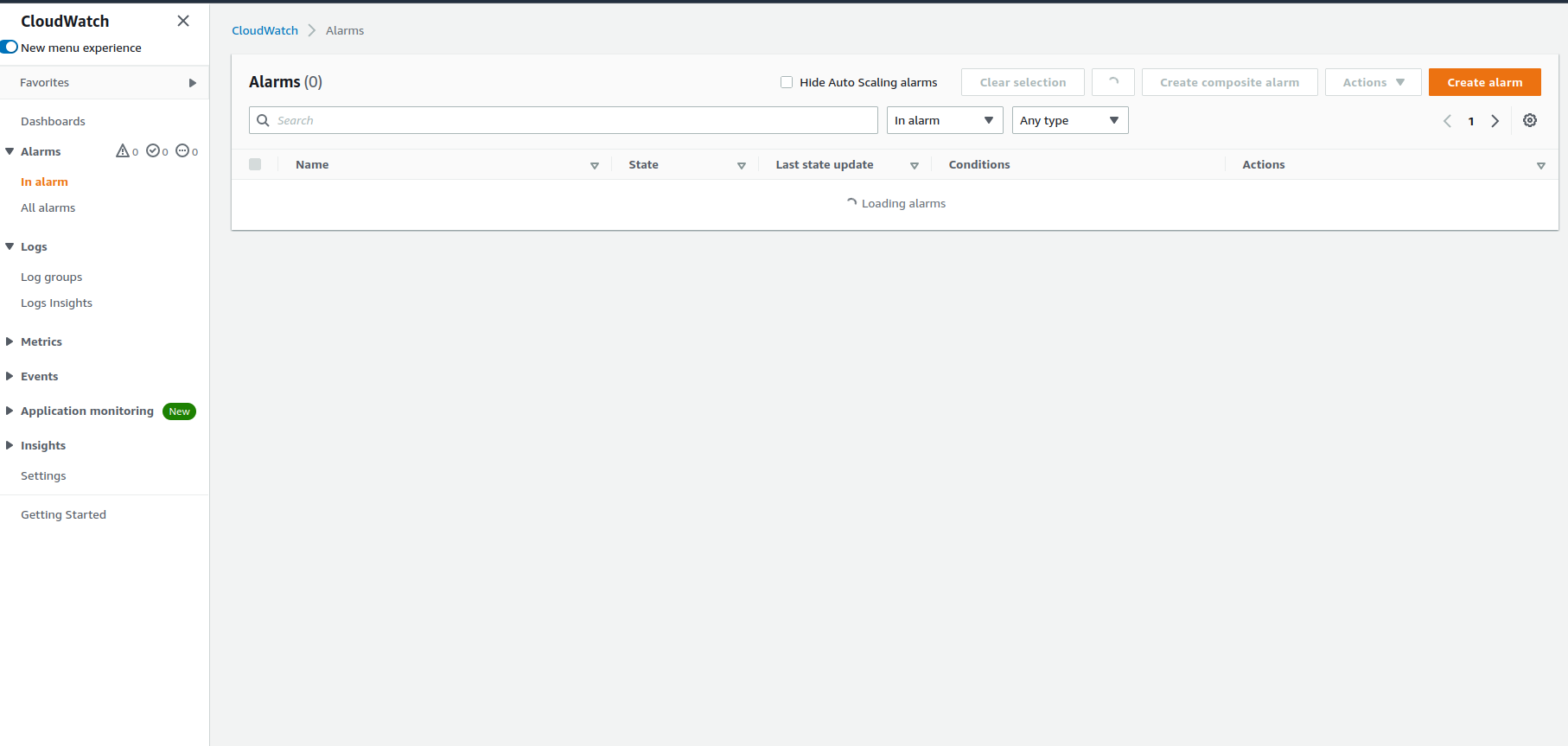This screenshot has width=1568, height=746.
Task: Open the Actions dropdown menu
Action: pos(1373,82)
